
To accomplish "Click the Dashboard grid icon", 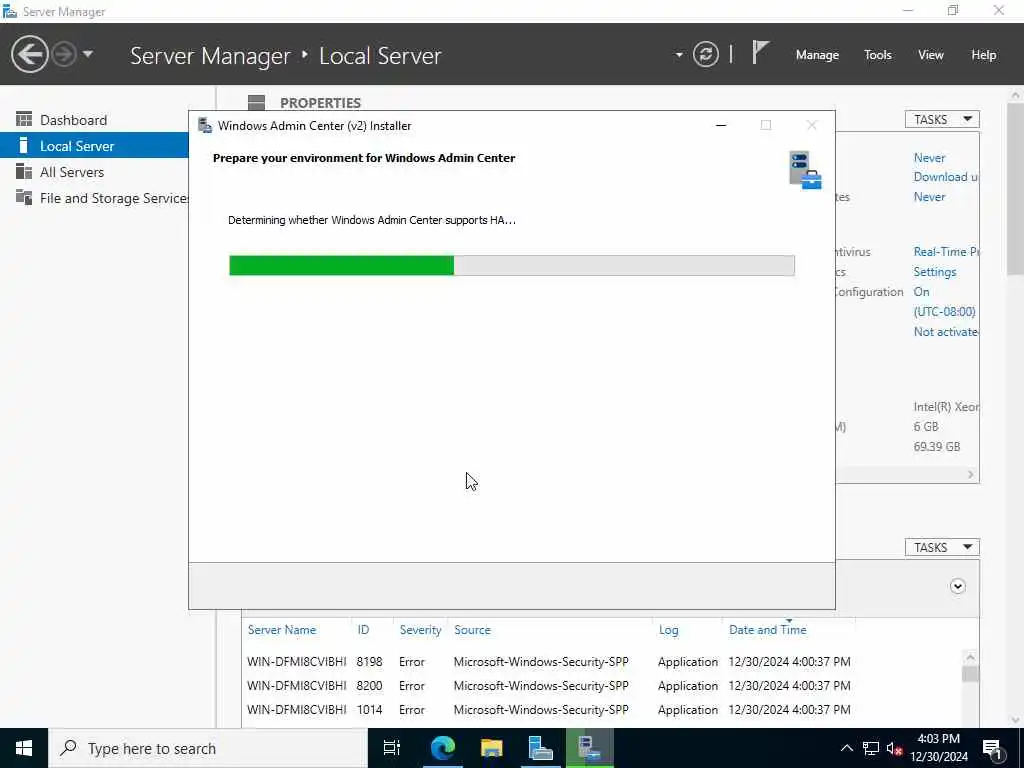I will [x=24, y=119].
